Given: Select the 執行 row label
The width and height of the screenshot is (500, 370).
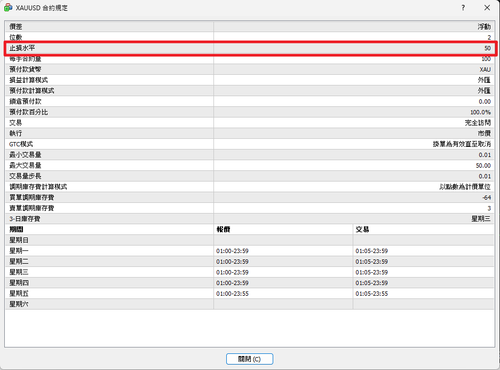Looking at the screenshot, I should coord(16,133).
